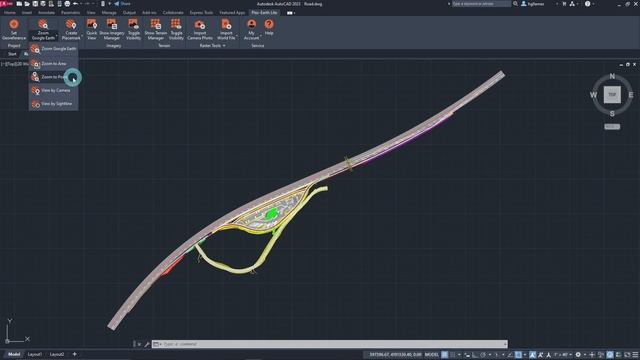The image size is (640, 360).
Task: Switch to the Collaborate ribbon tab
Action: (173, 13)
